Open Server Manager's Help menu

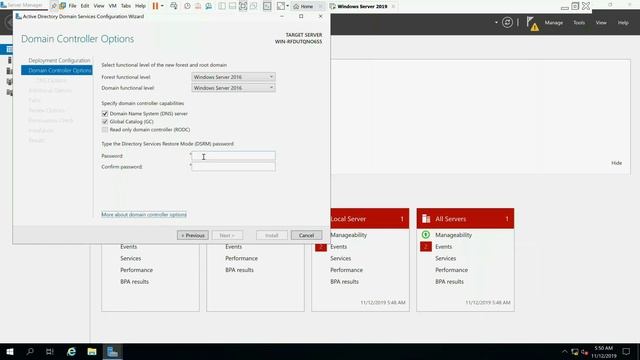(x=623, y=23)
